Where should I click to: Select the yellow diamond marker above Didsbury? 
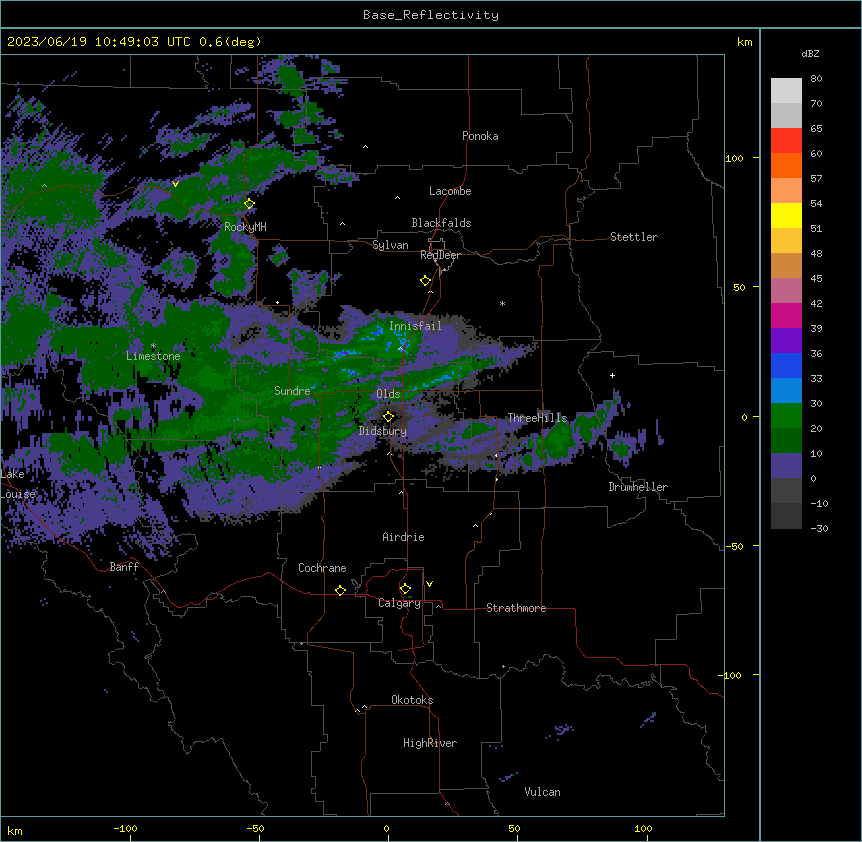[x=388, y=417]
